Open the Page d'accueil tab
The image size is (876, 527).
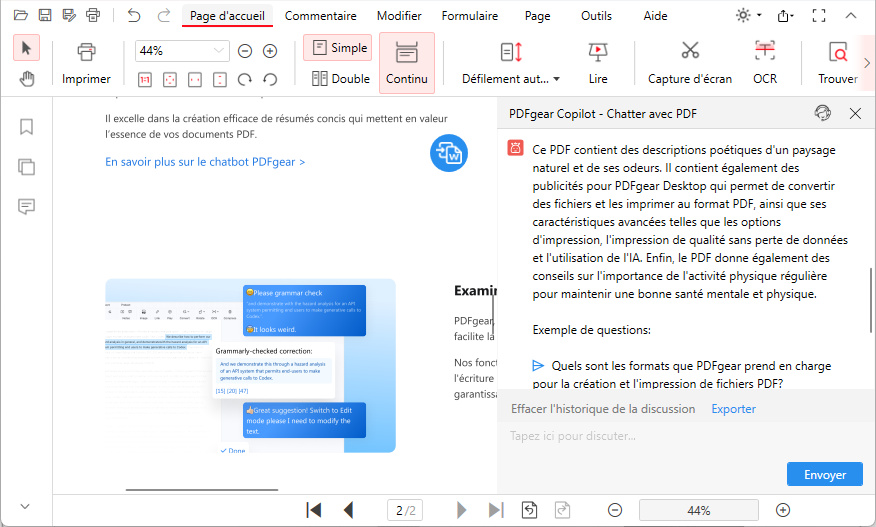[x=227, y=16]
